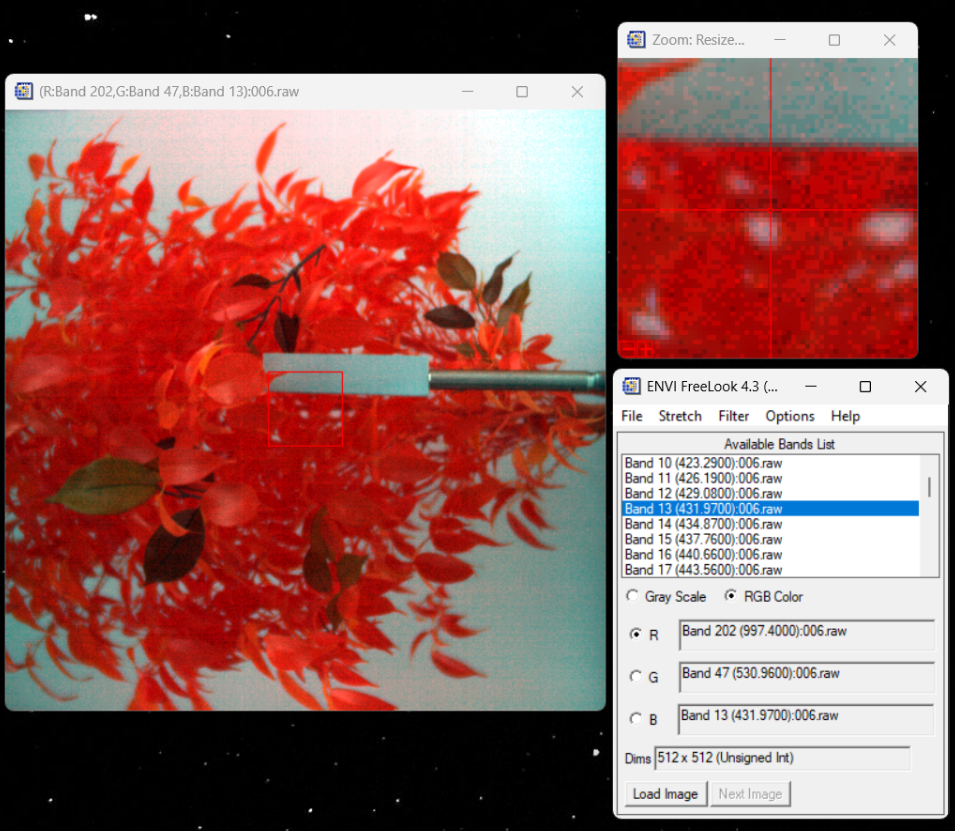Image resolution: width=955 pixels, height=831 pixels.
Task: Select the G channel radio button
Action: click(636, 677)
